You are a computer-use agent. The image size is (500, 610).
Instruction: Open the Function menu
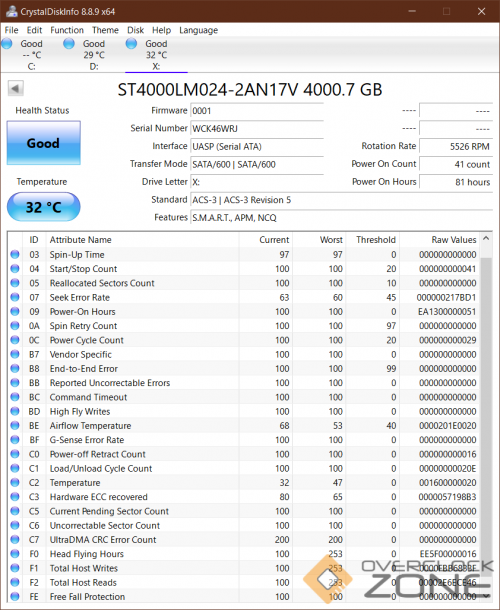(x=67, y=30)
